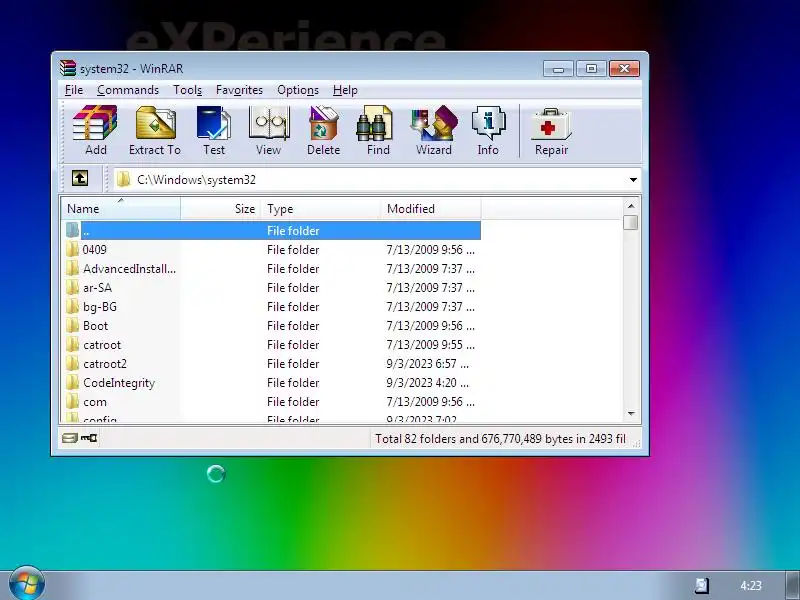800x600 pixels.
Task: Open the Windows Start orb
Action: tap(26, 583)
